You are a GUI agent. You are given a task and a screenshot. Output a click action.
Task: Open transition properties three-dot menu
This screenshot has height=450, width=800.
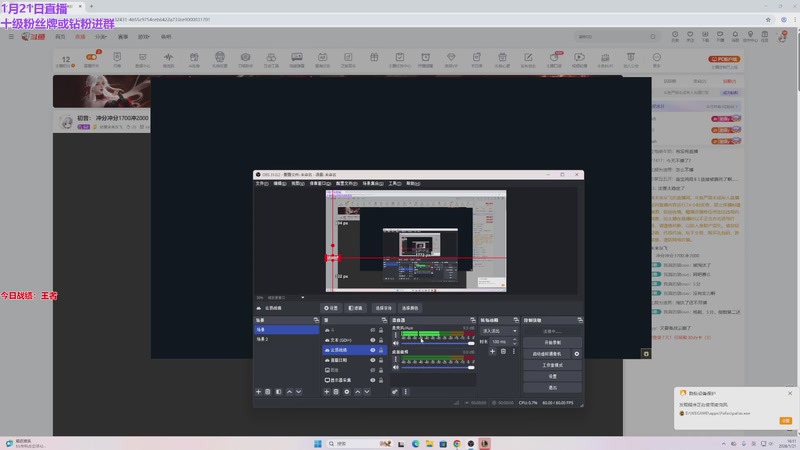tap(514, 352)
